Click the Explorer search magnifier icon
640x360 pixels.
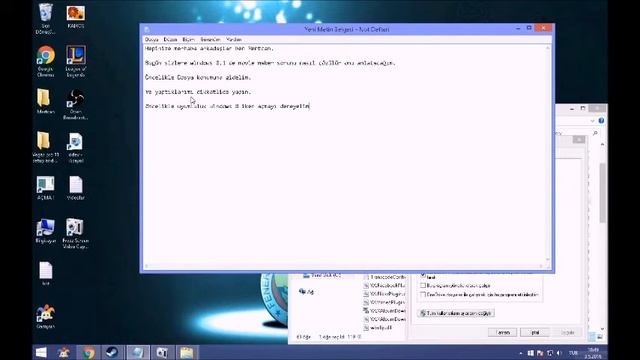(595, 133)
